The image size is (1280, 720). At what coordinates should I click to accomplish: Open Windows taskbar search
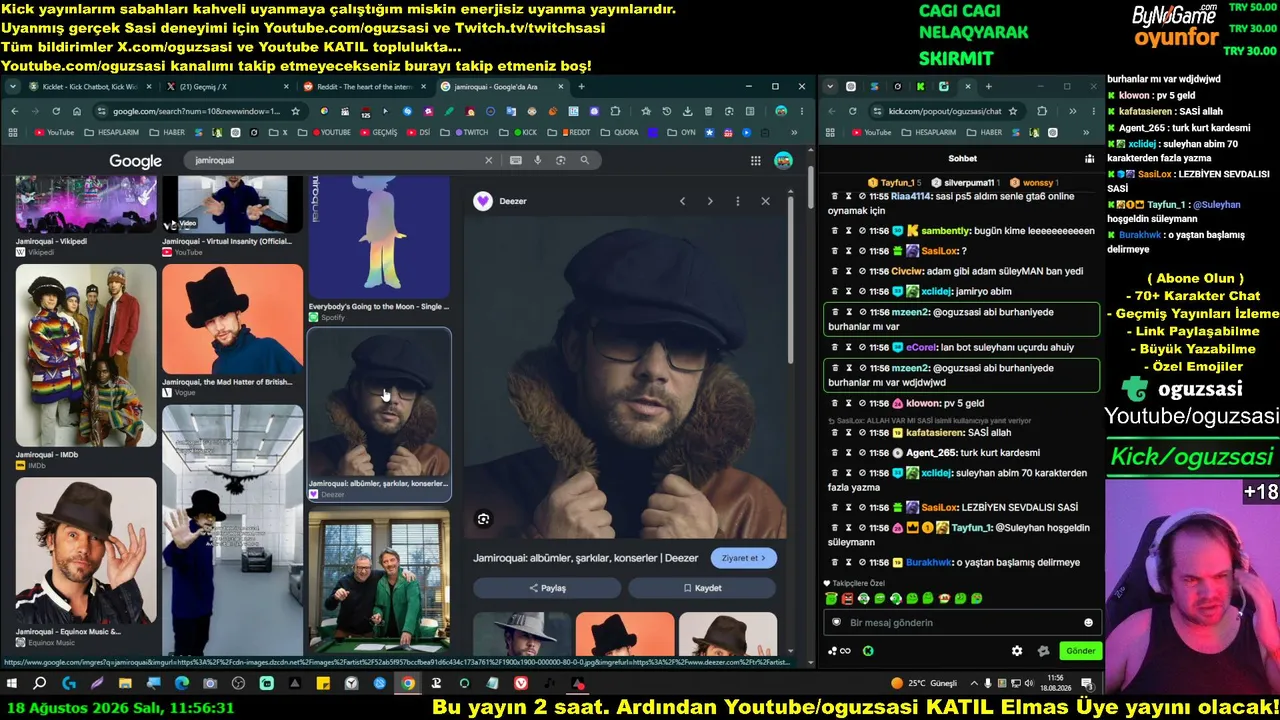[x=40, y=684]
